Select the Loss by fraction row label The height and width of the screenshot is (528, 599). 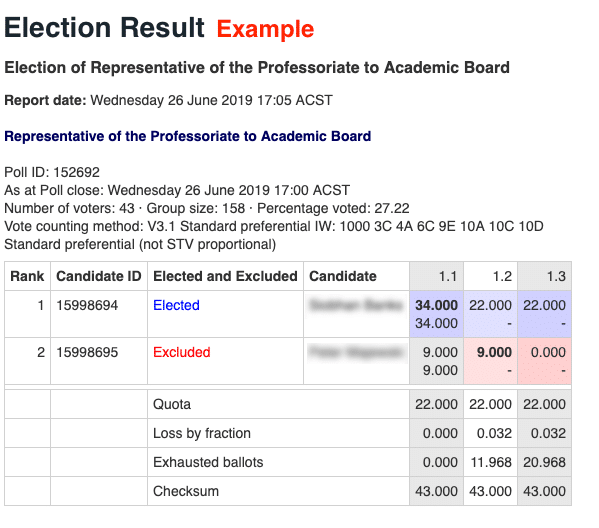(202, 433)
